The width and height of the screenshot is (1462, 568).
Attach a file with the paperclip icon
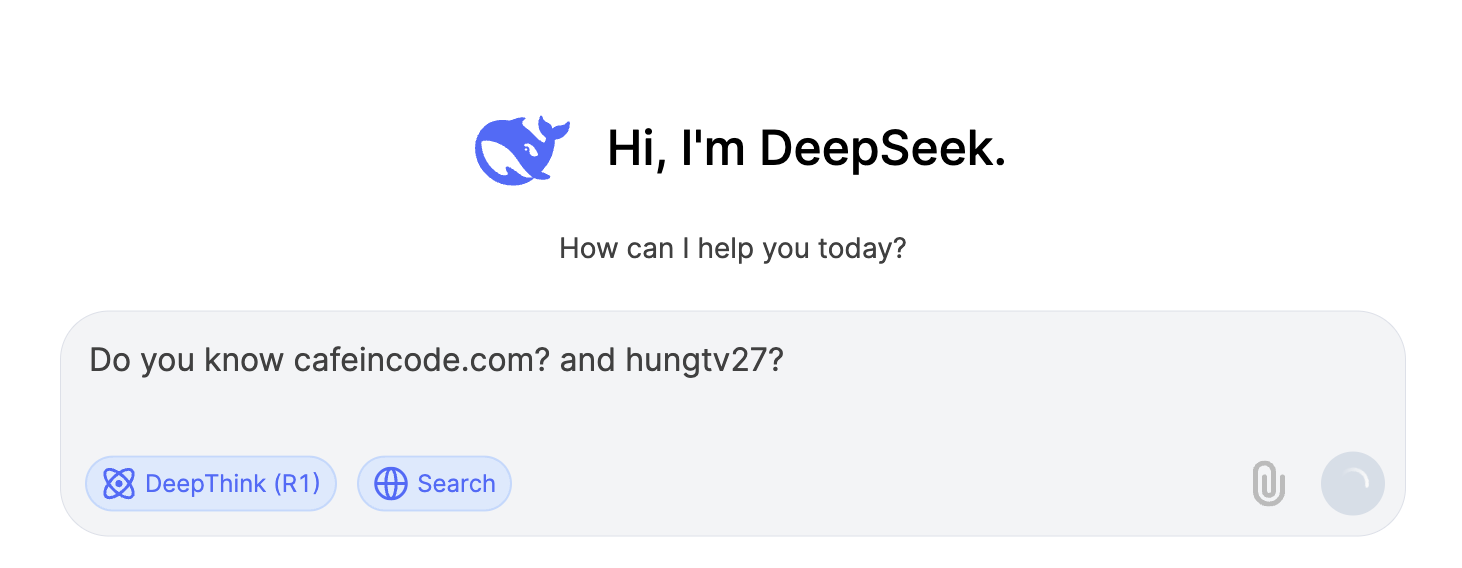(1269, 484)
